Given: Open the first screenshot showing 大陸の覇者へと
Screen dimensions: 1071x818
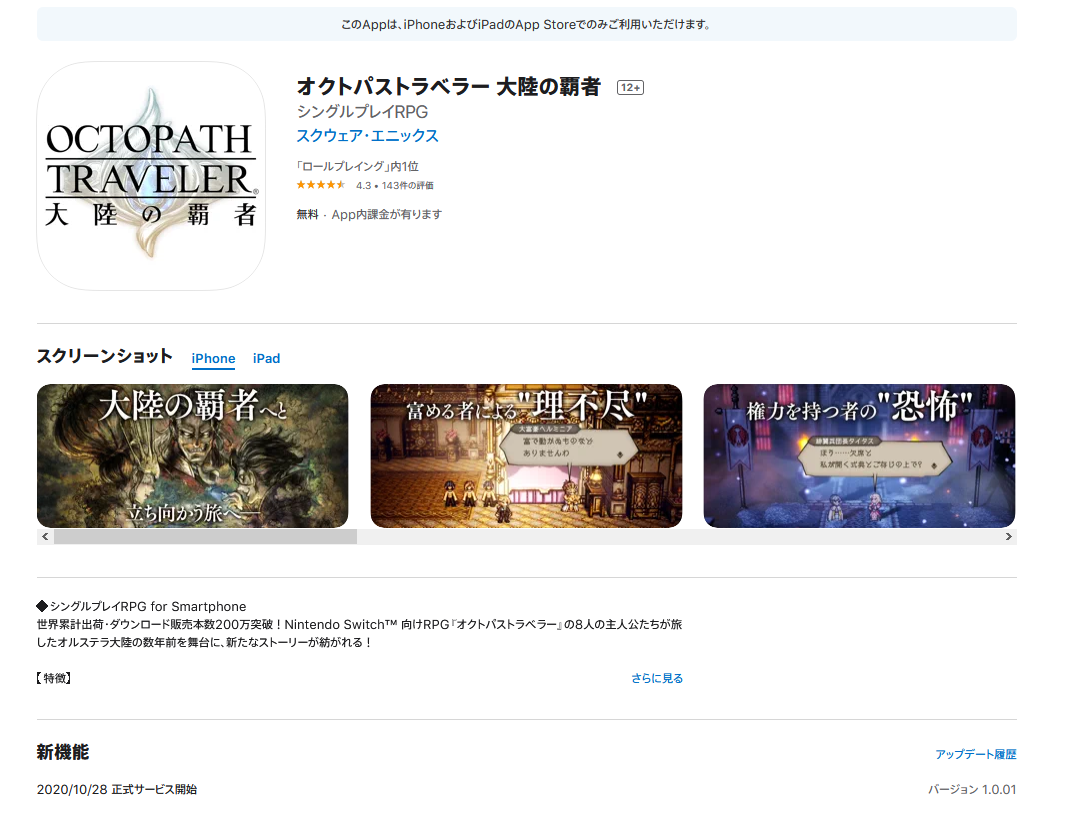Looking at the screenshot, I should point(192,455).
